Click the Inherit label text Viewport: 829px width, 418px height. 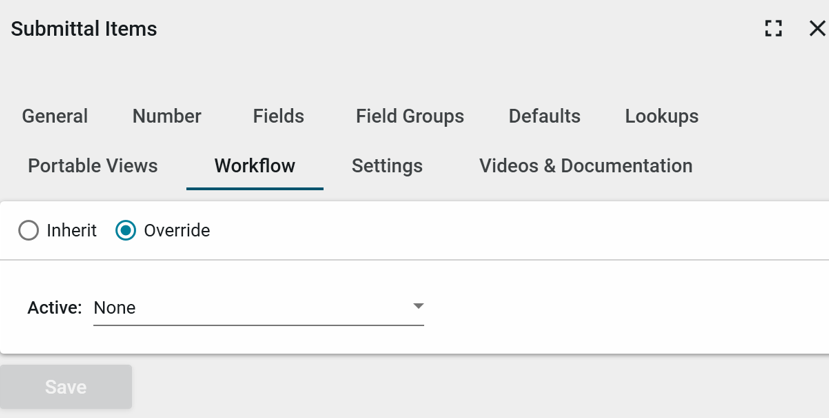(72, 231)
